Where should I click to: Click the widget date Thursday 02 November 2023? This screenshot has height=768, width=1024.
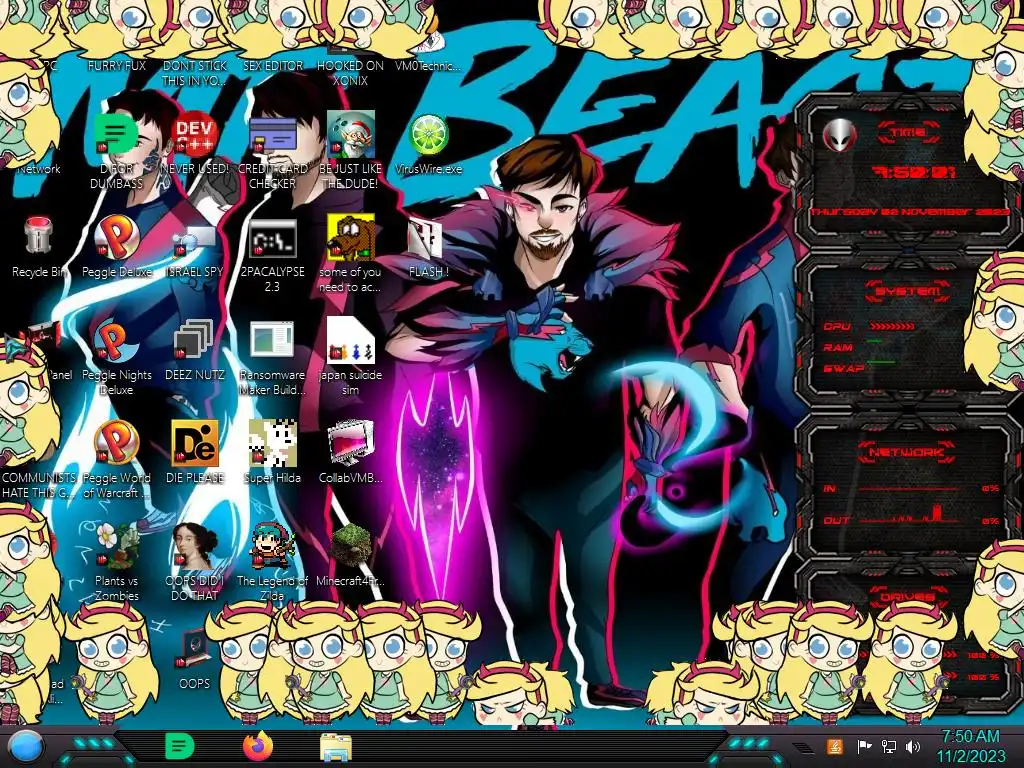pyautogui.click(x=909, y=212)
